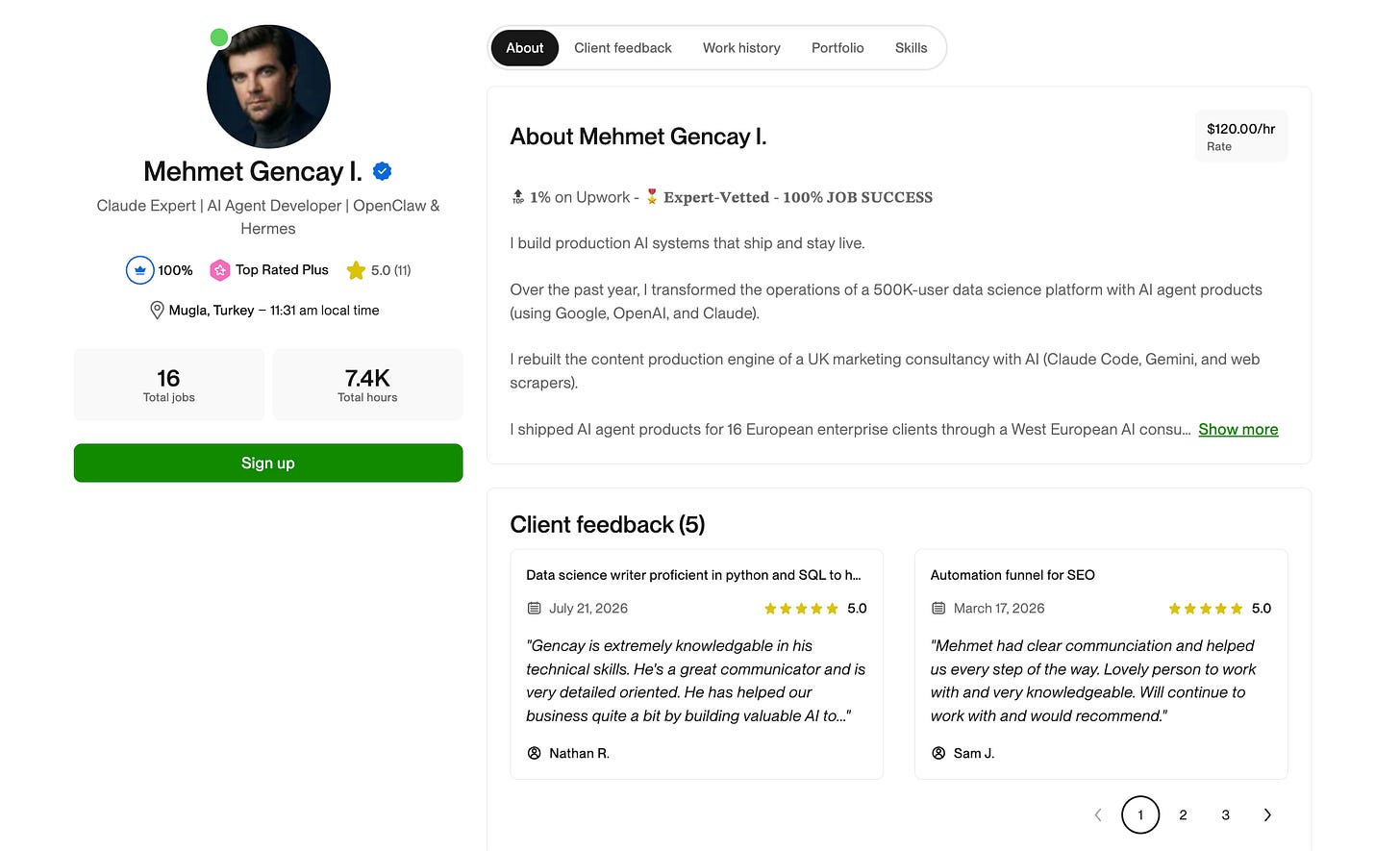Click the pink Top Rated Plus badge
Image resolution: width=1400 pixels, height=851 pixels.
220,270
